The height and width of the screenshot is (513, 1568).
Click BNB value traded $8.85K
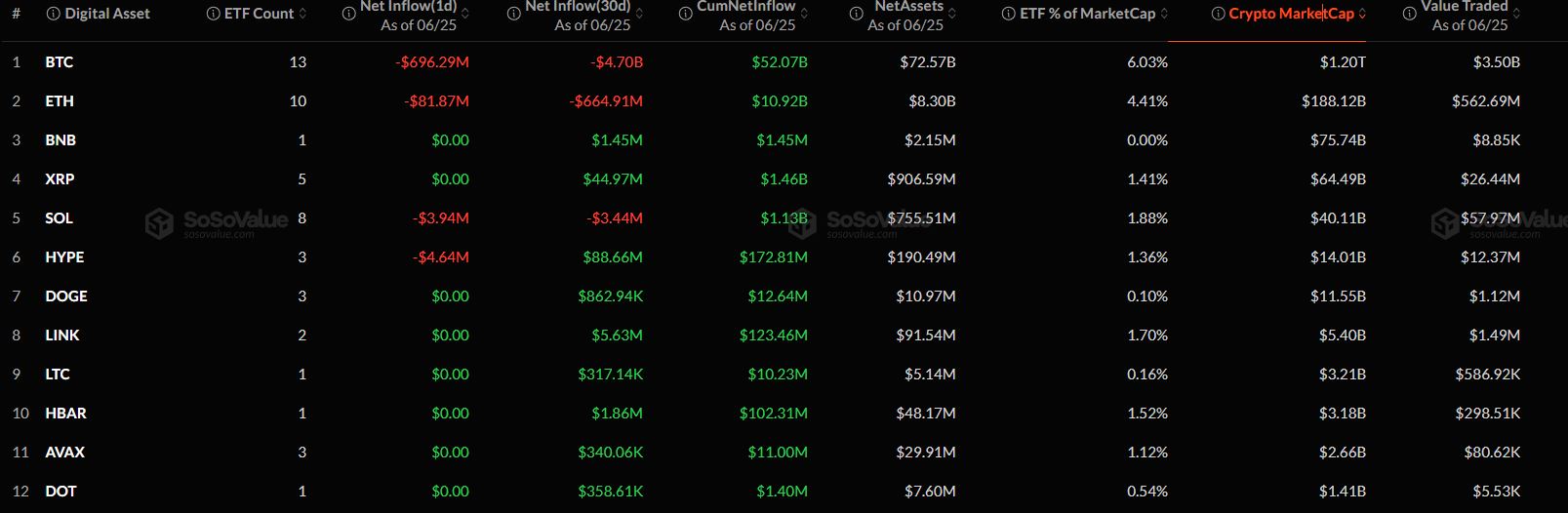coord(1497,139)
